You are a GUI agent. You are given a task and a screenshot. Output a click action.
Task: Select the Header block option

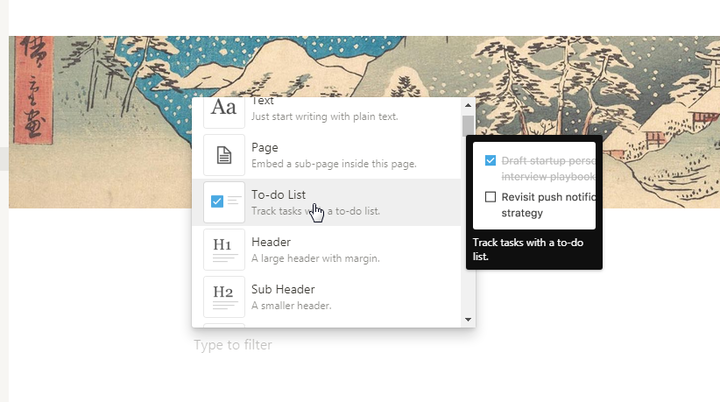pos(326,249)
